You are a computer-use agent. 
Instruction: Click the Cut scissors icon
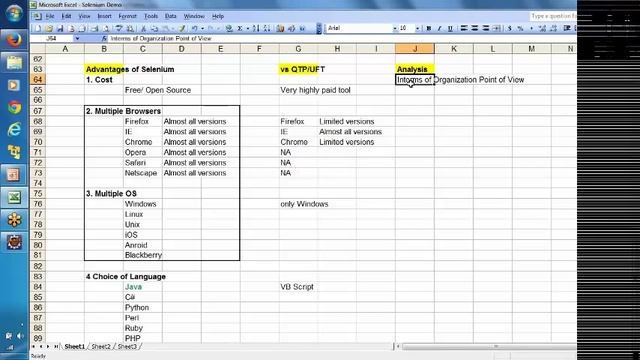click(x=144, y=28)
